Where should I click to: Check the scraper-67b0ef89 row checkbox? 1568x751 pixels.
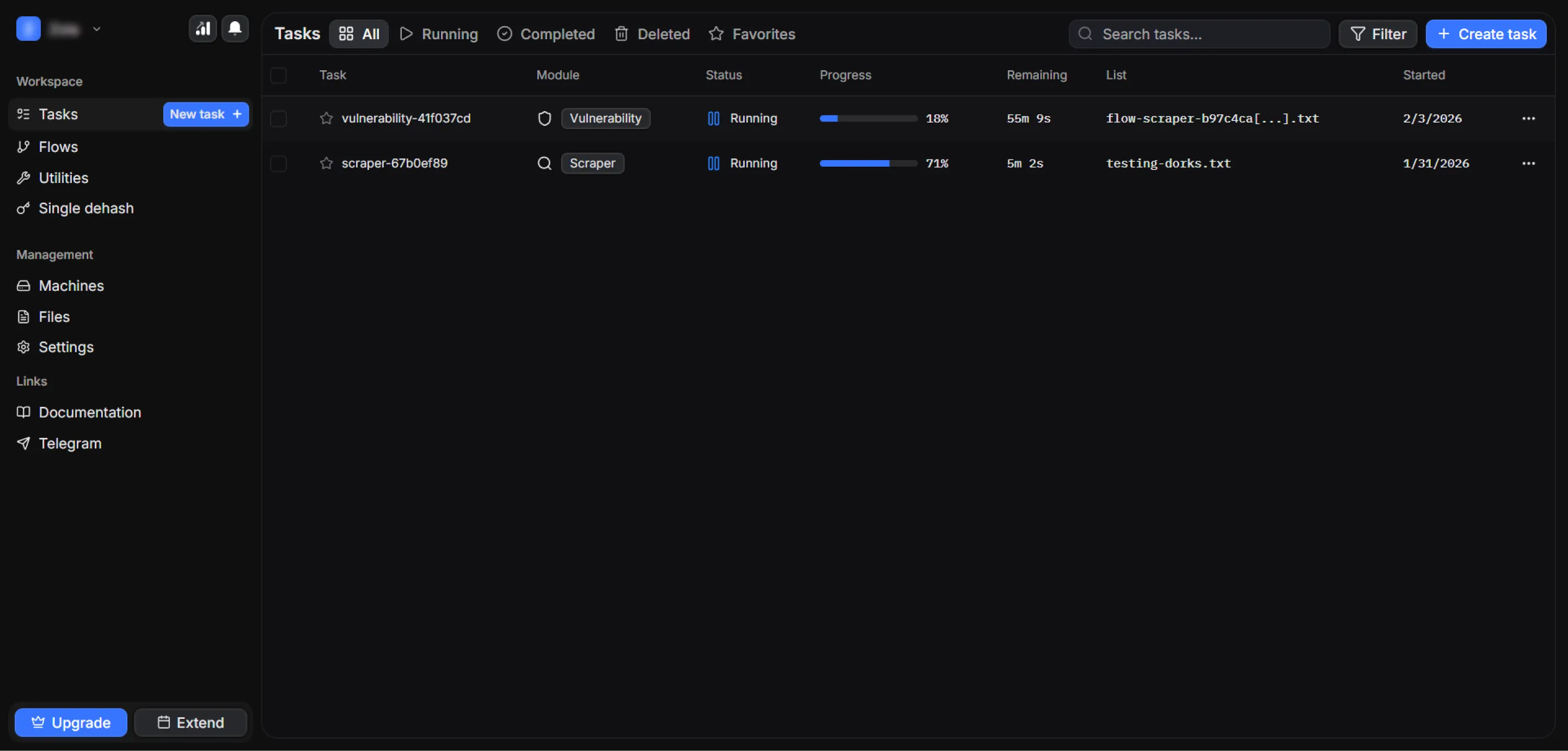point(279,163)
